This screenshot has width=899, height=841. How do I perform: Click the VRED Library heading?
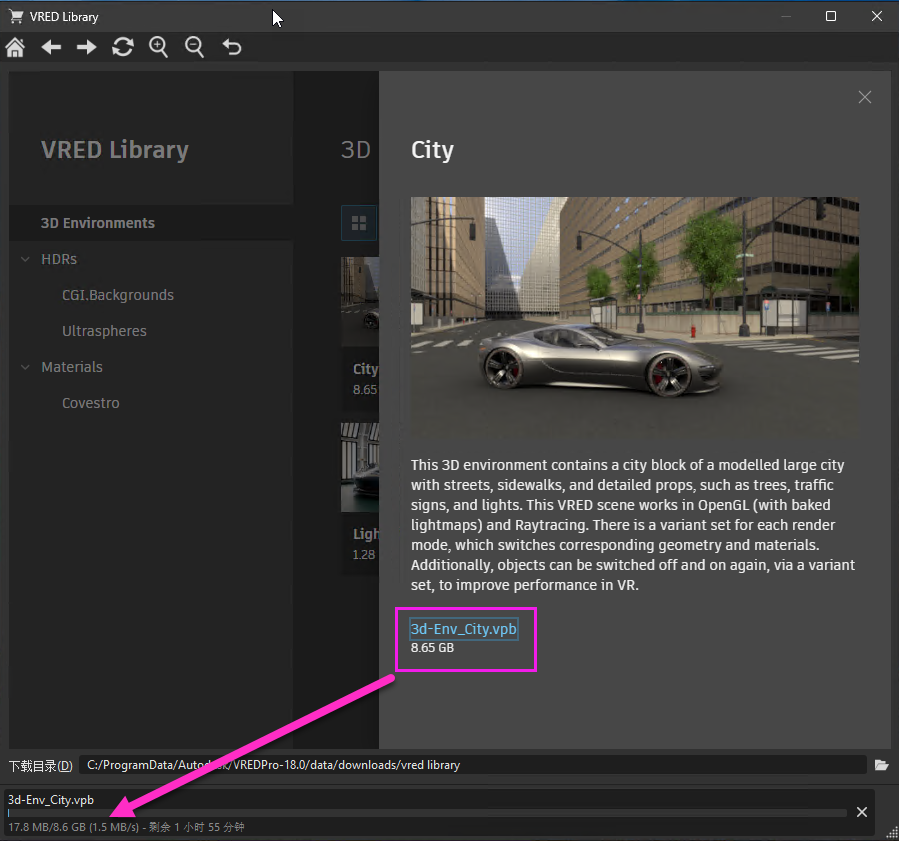(x=115, y=150)
